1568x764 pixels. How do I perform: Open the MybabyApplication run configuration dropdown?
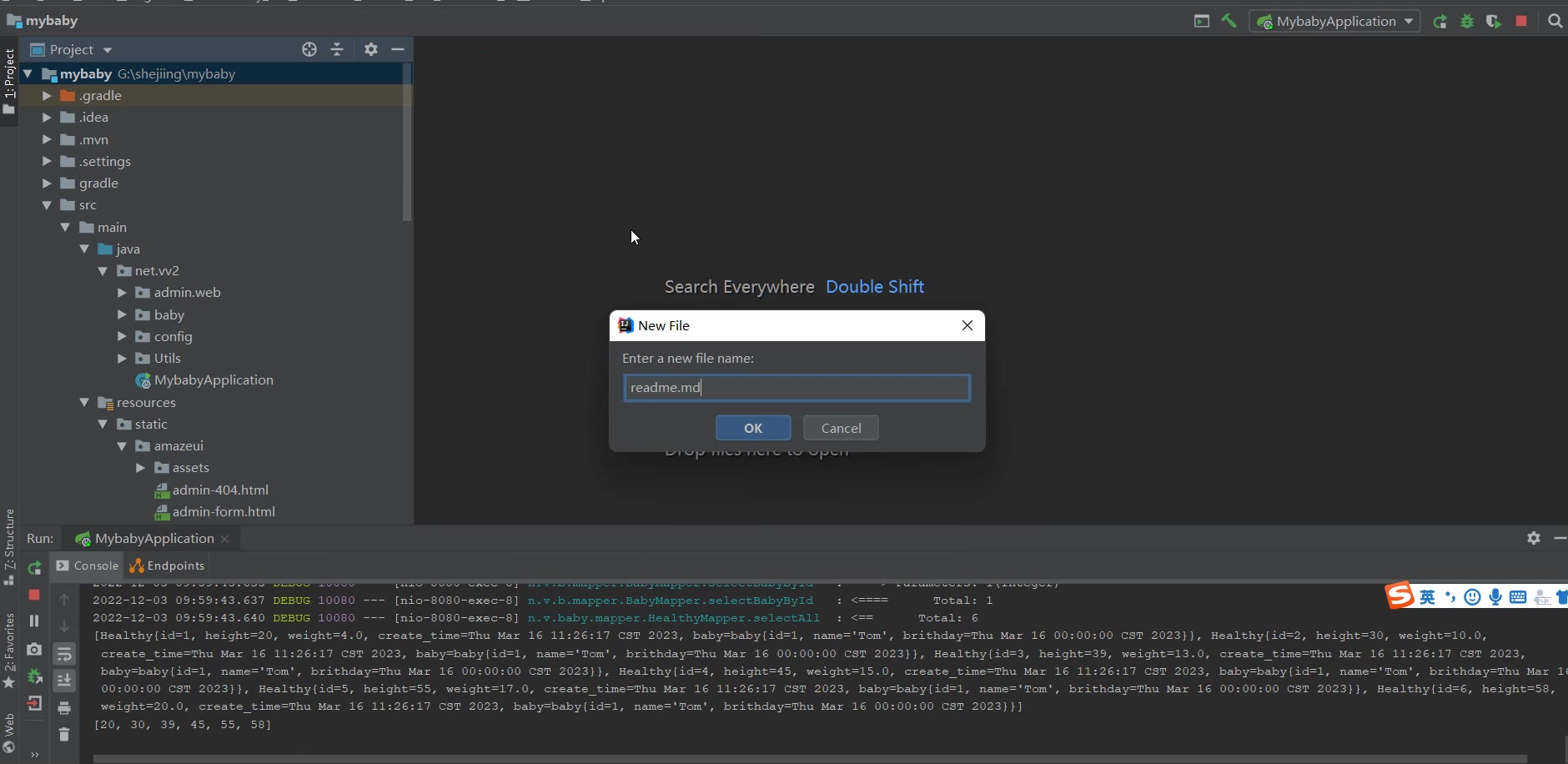click(1334, 22)
